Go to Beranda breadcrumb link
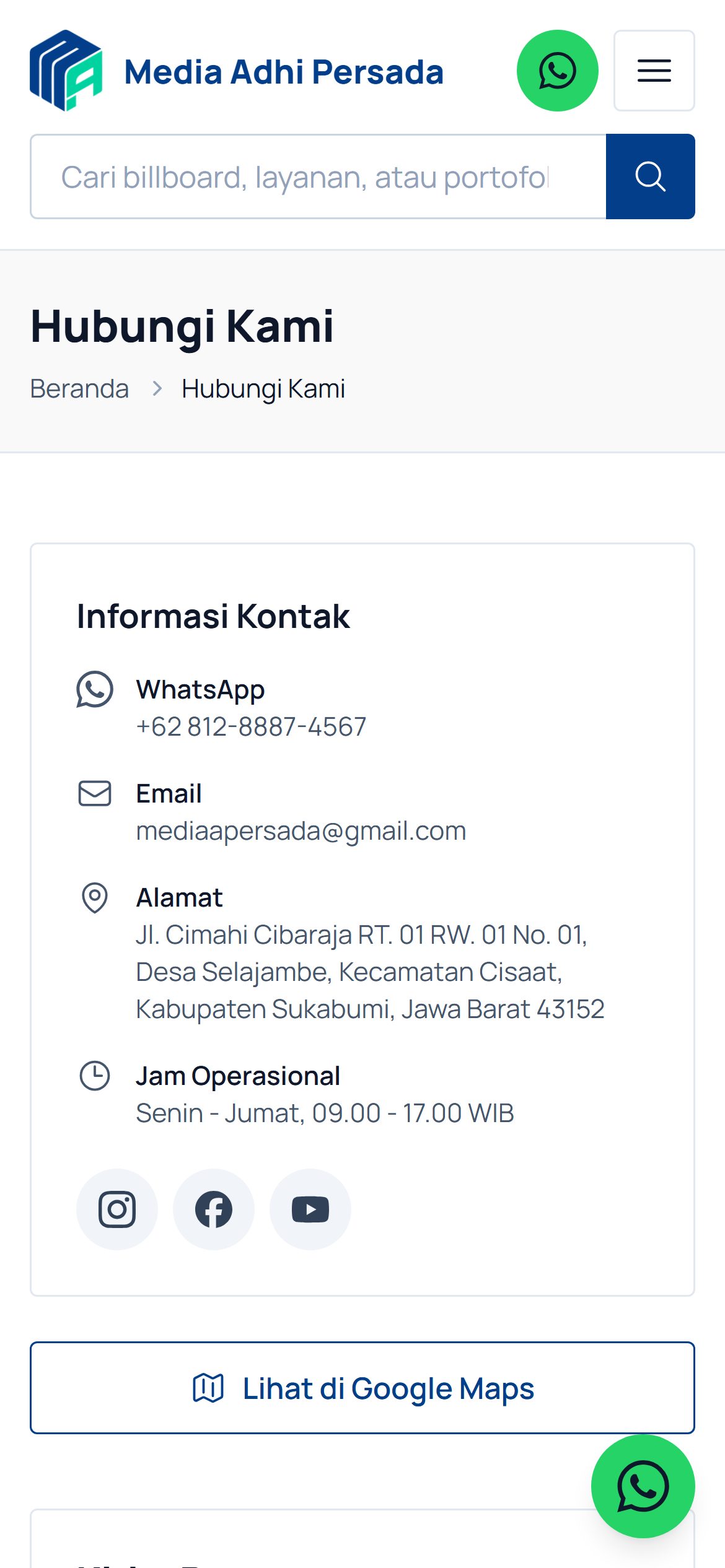 79,389
